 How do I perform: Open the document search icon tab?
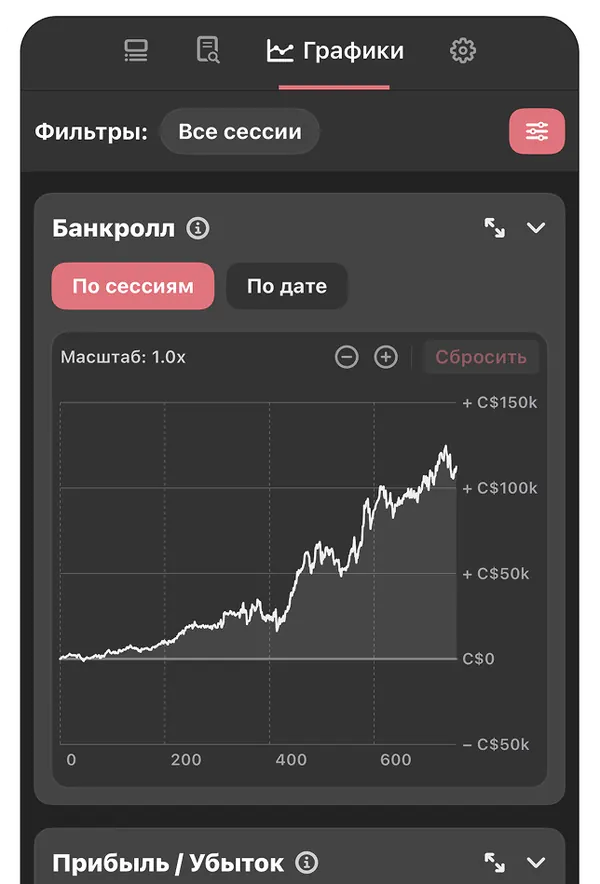point(208,50)
